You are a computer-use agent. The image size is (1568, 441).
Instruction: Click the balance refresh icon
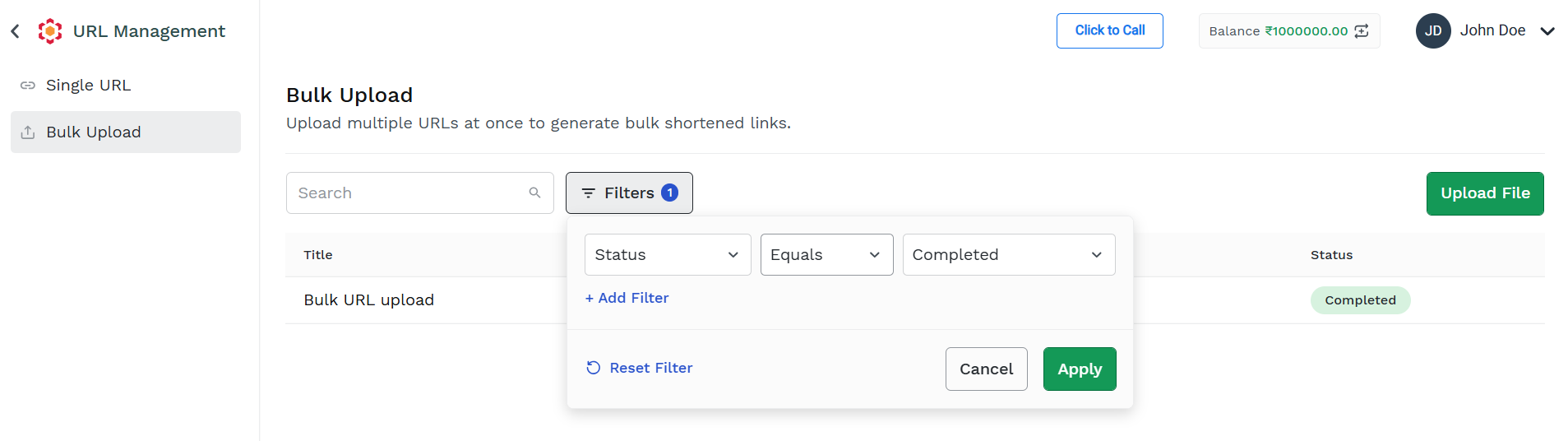point(1362,31)
